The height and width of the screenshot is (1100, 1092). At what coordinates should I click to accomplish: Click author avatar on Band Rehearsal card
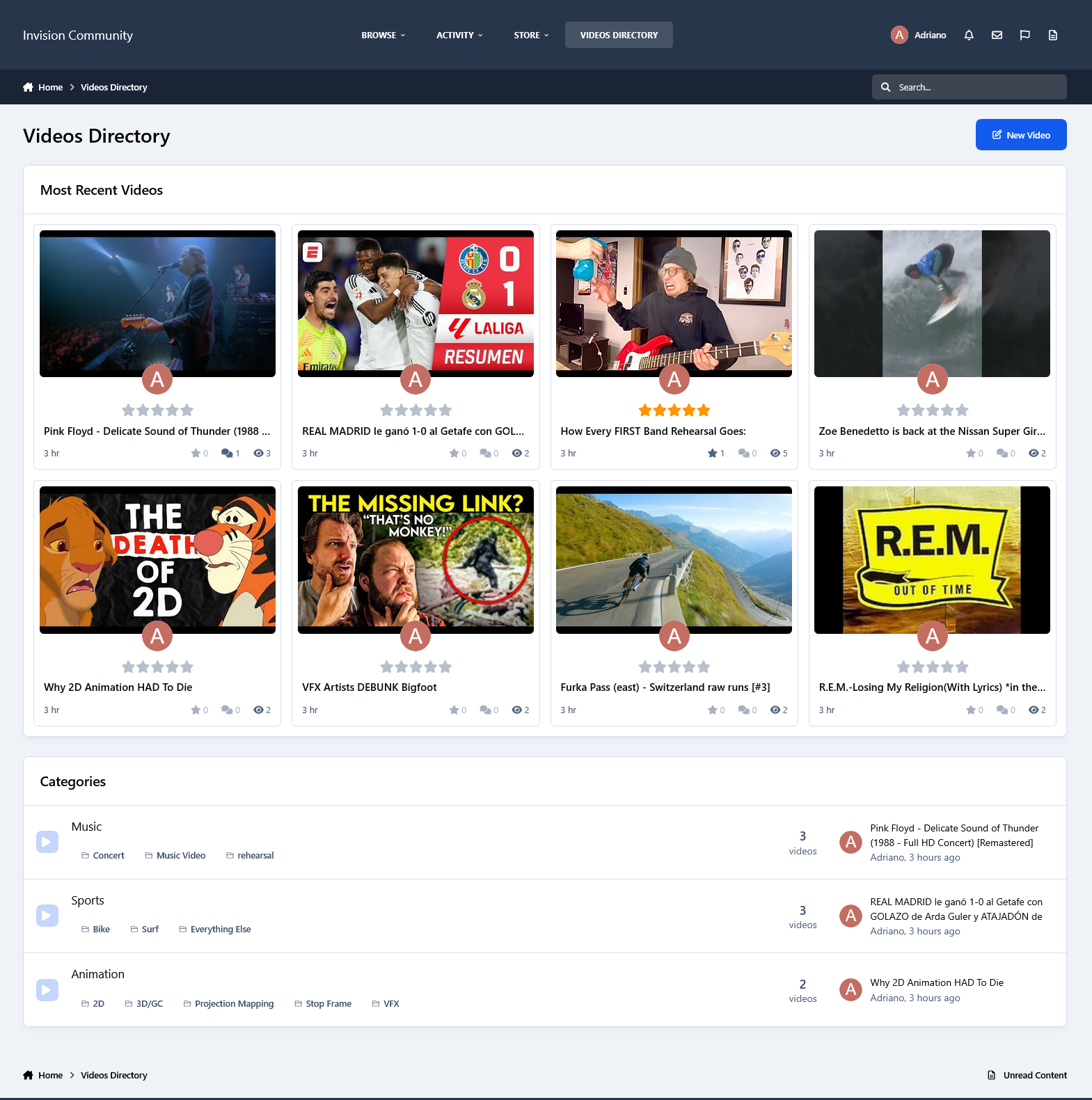(x=674, y=379)
